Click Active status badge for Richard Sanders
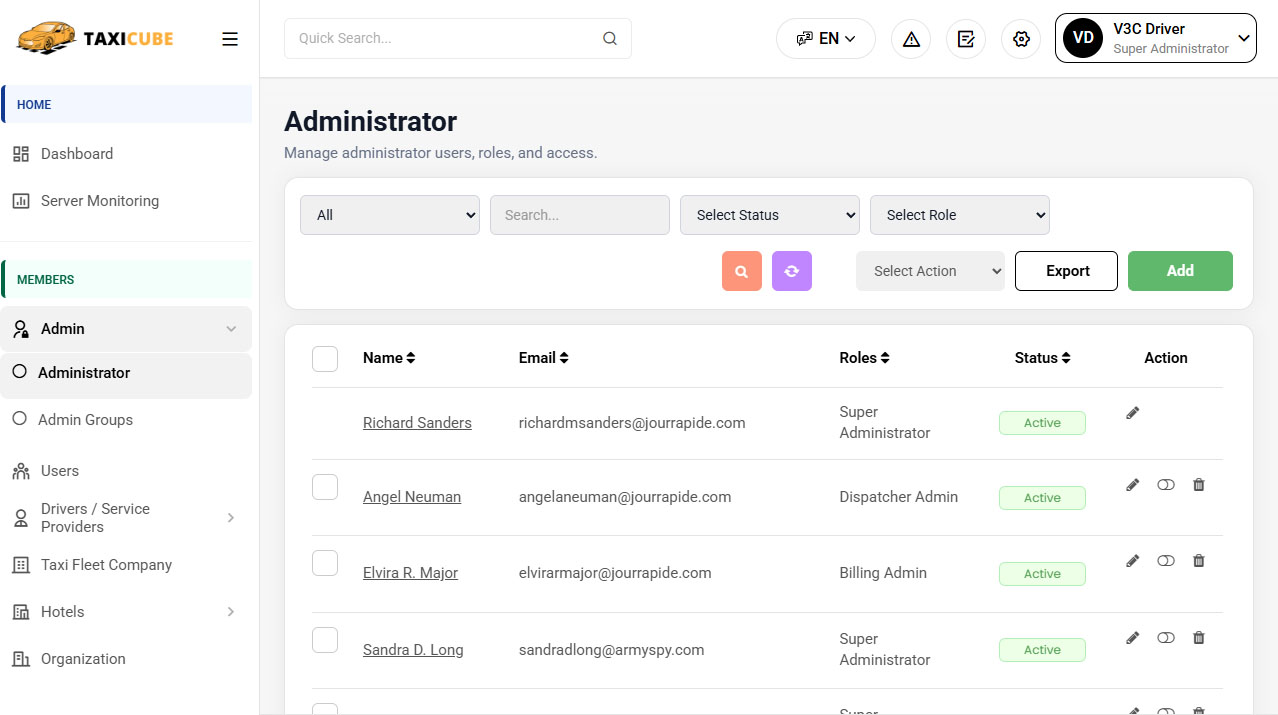1278x715 pixels. 1042,423
